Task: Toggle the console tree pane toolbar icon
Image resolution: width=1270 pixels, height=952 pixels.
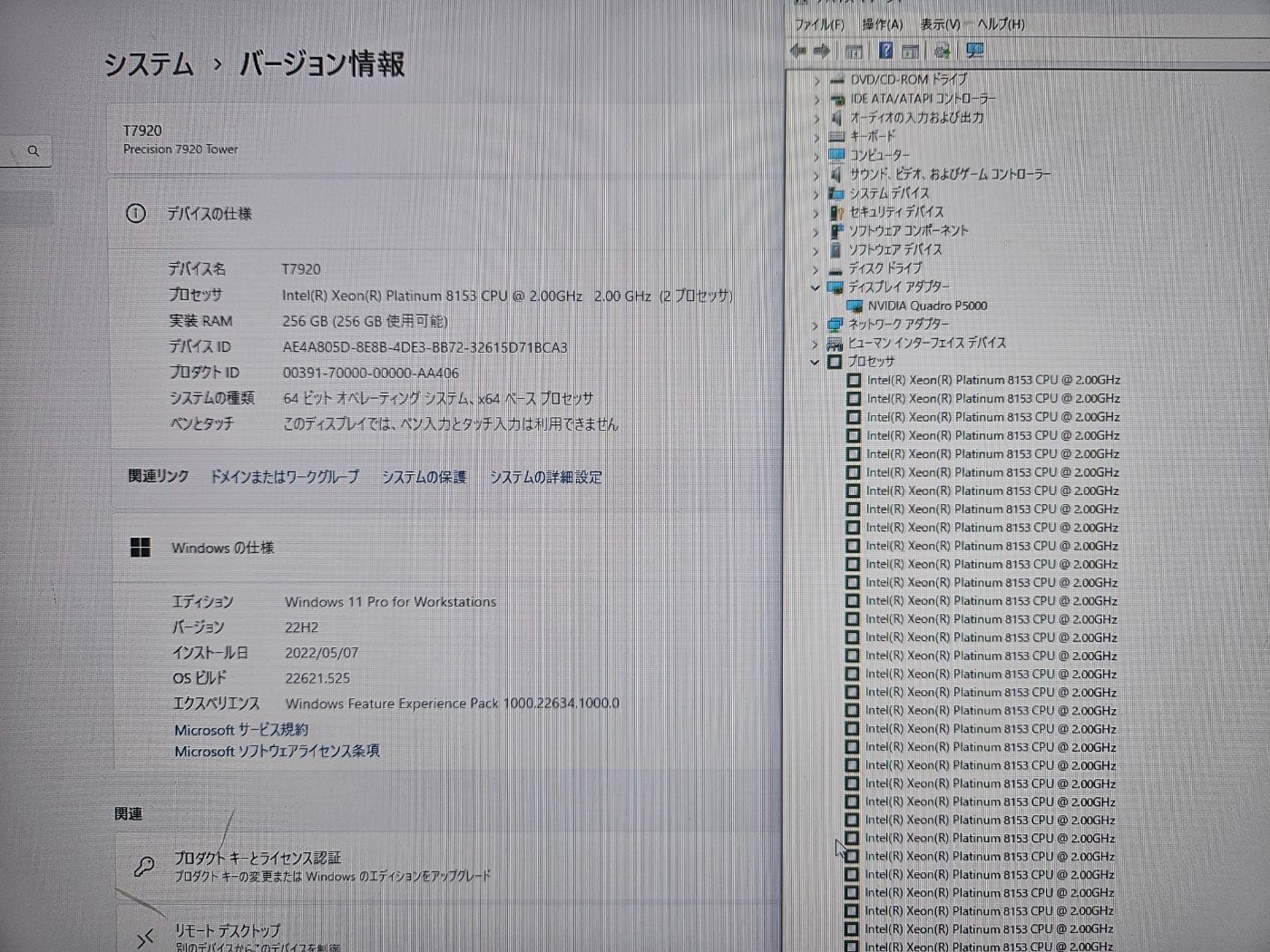Action: (x=854, y=52)
